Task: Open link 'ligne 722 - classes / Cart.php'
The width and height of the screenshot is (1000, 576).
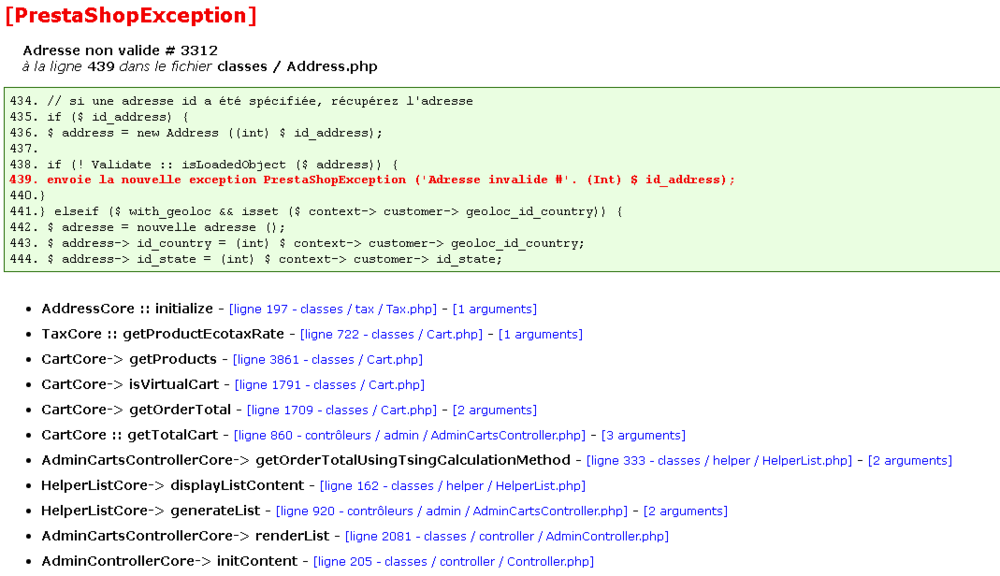Action: 392,334
